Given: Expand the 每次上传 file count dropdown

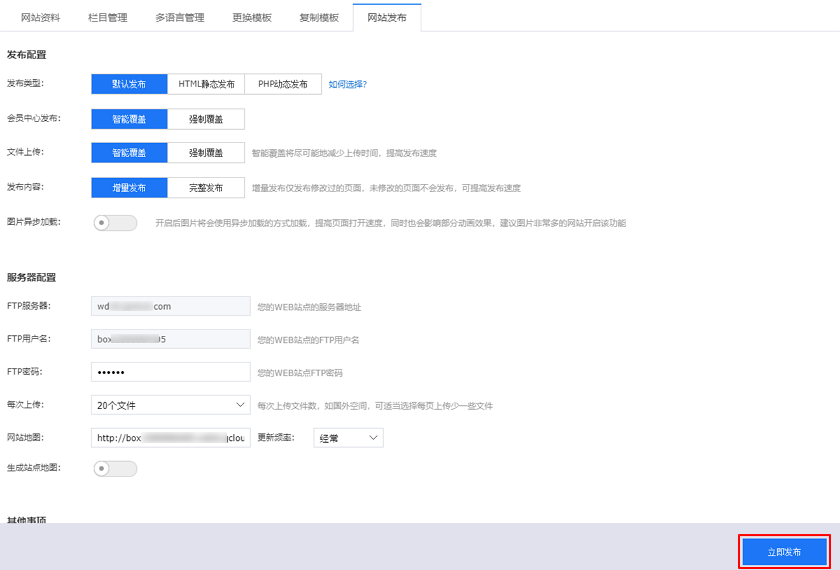Looking at the screenshot, I should tap(170, 405).
